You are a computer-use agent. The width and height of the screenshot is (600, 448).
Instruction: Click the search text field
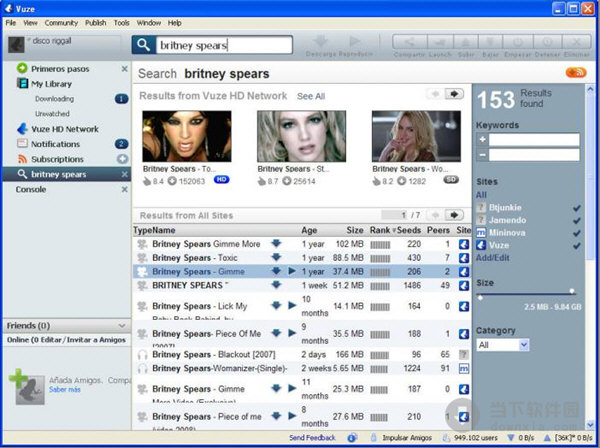coord(224,45)
